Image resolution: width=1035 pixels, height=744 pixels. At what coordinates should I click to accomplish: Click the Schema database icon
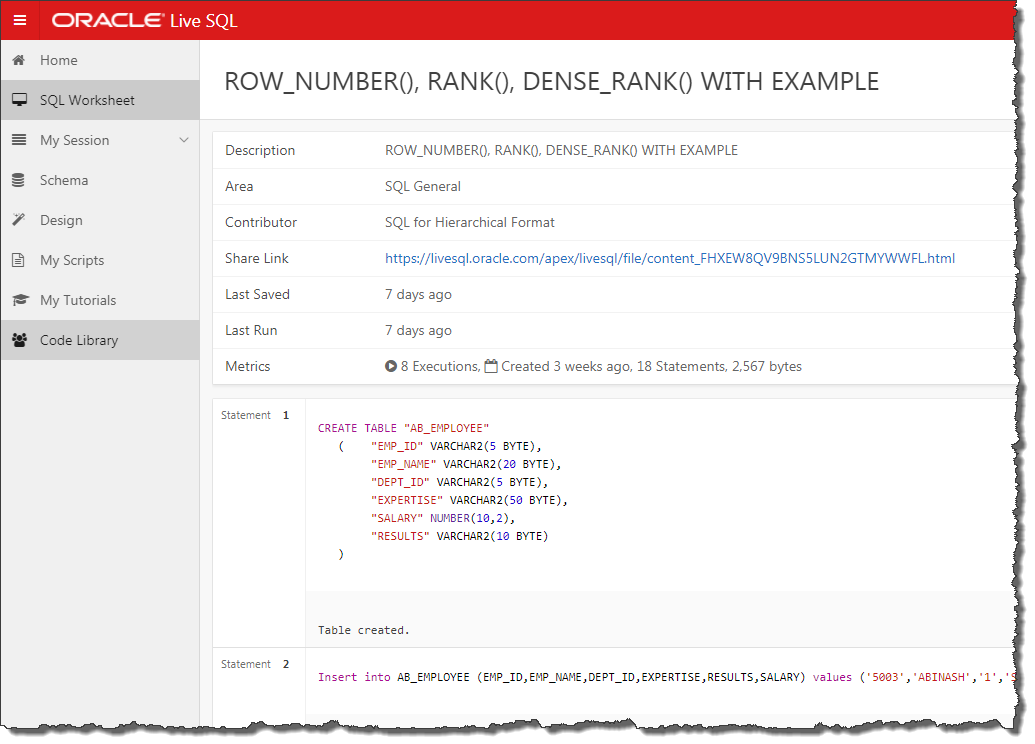tap(18, 180)
